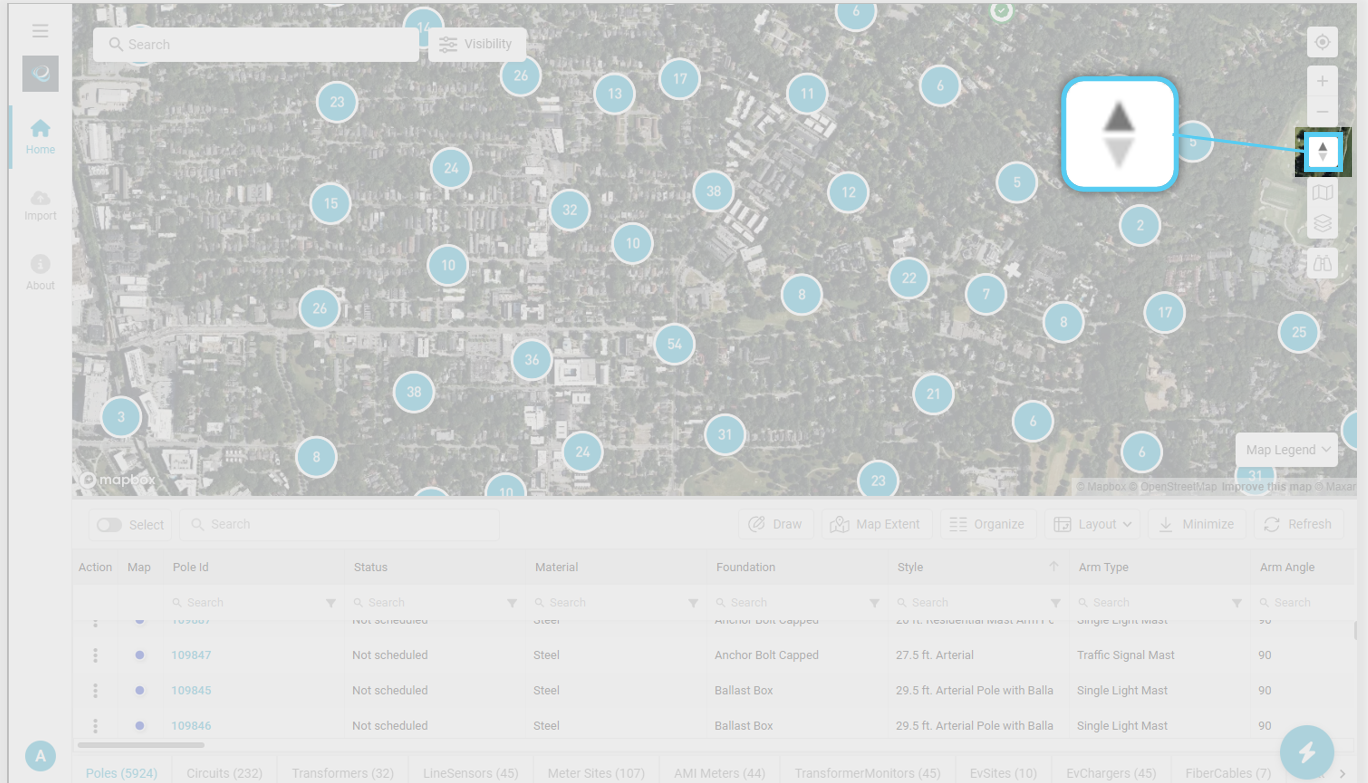Open the Material column filter
1368x783 pixels.
coord(693,603)
